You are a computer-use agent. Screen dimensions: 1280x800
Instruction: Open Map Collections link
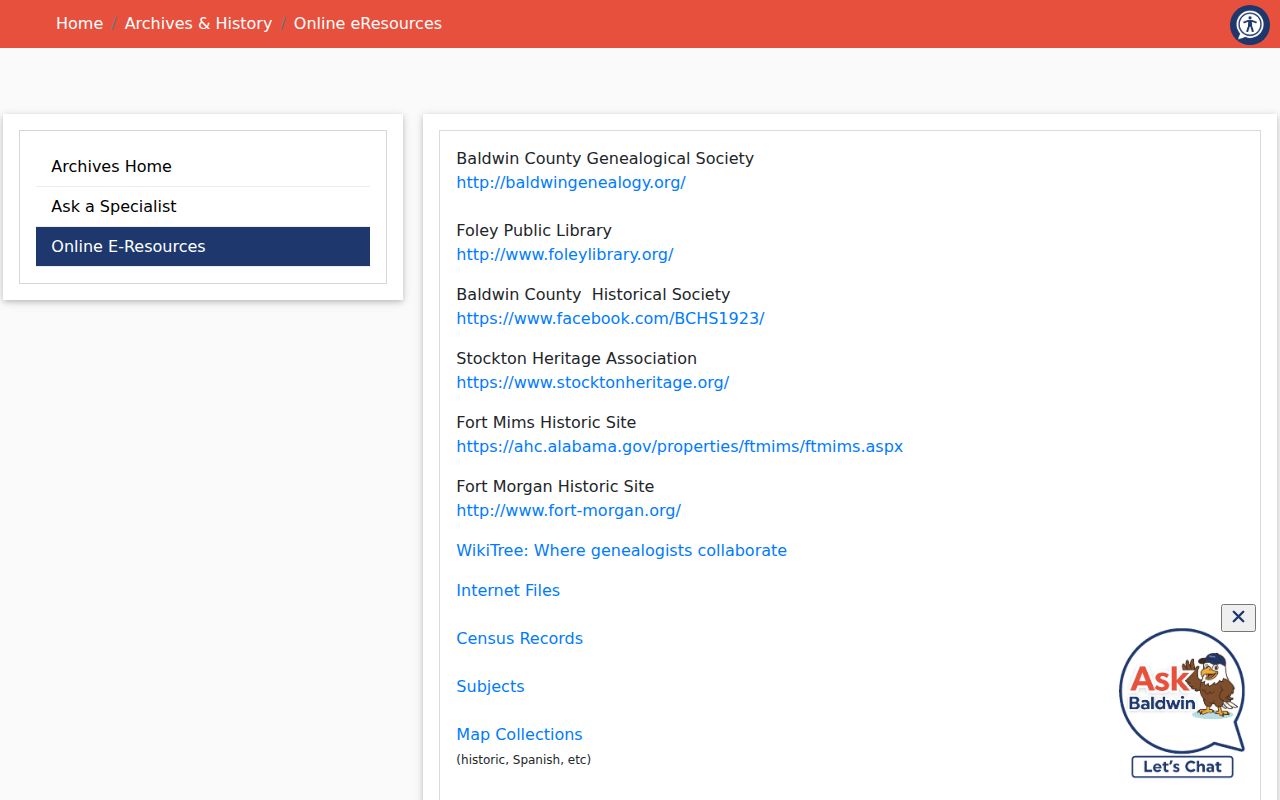[519, 734]
